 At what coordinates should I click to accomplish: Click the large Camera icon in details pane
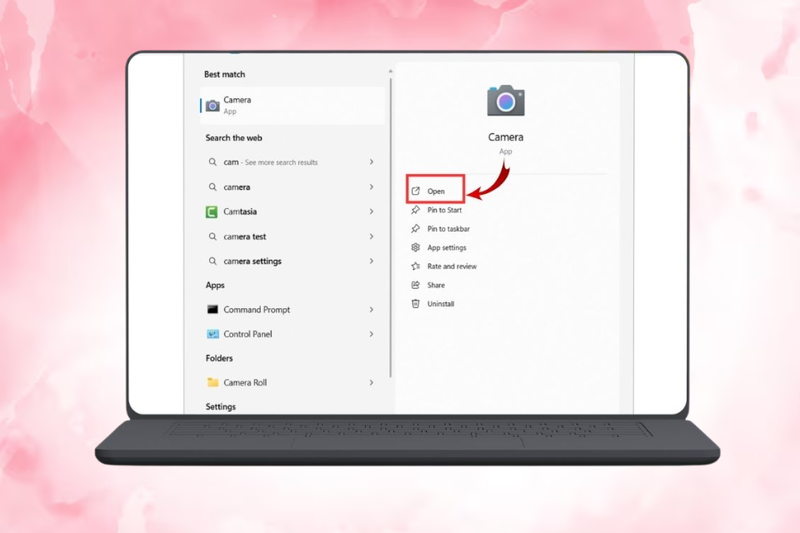click(x=506, y=100)
